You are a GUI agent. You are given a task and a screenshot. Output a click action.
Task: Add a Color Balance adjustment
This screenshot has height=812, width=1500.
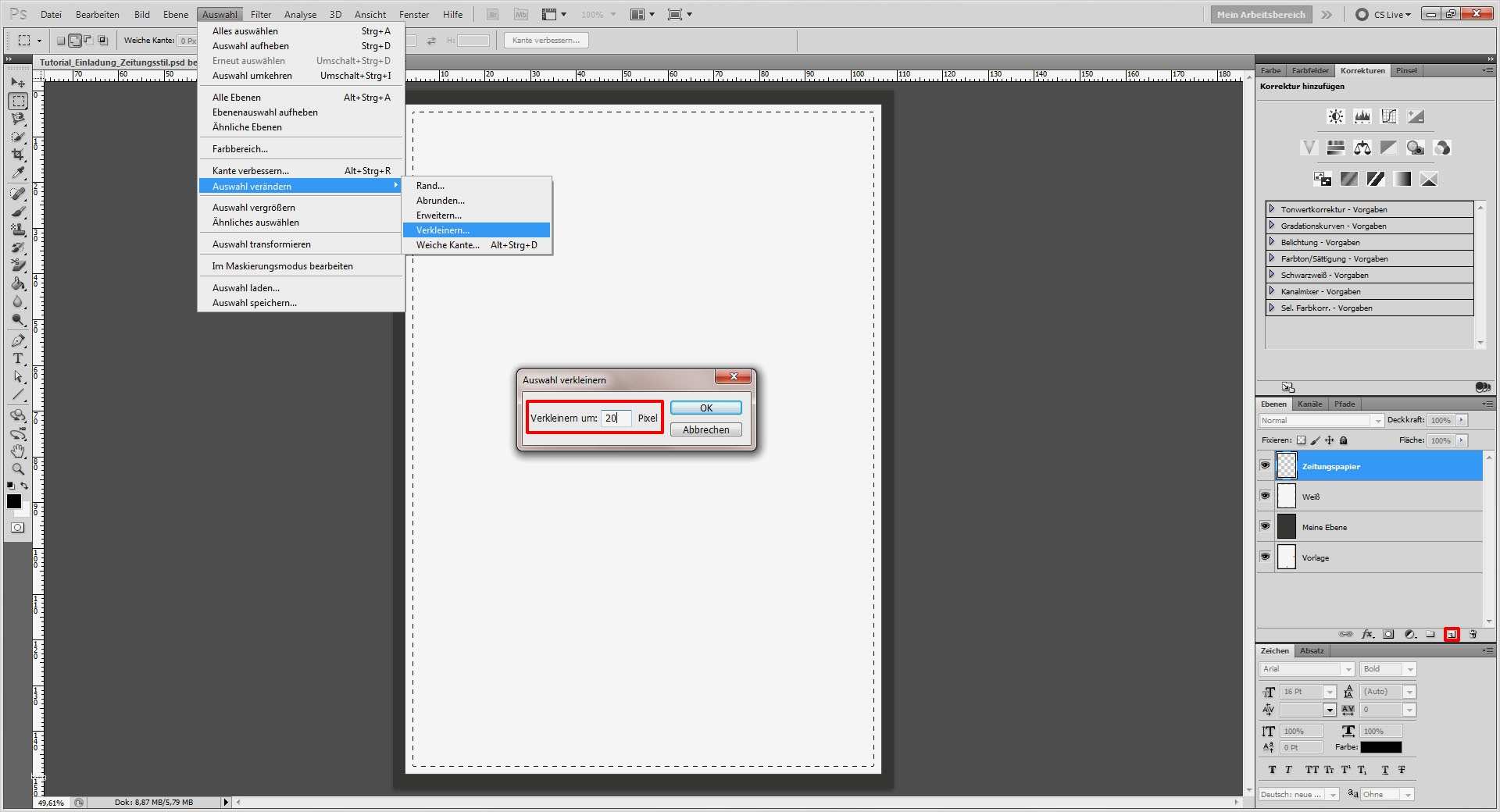coord(1362,148)
